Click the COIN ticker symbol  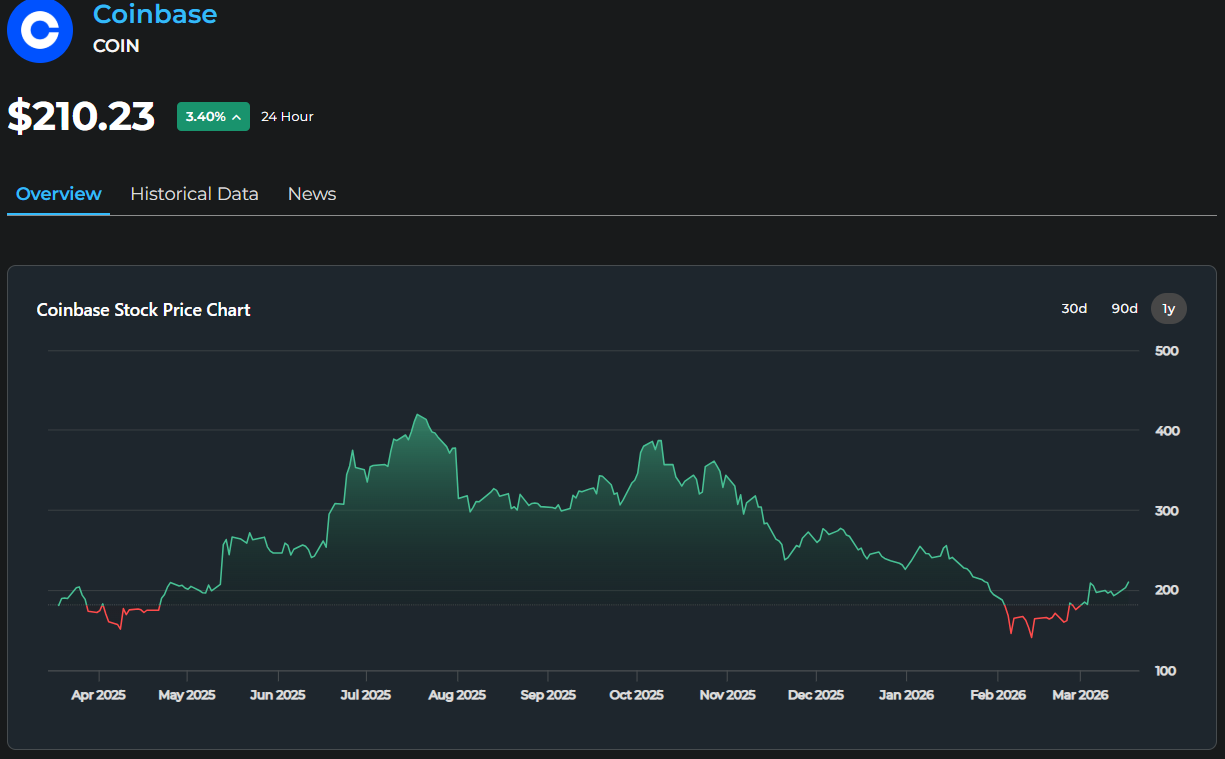tap(116, 46)
